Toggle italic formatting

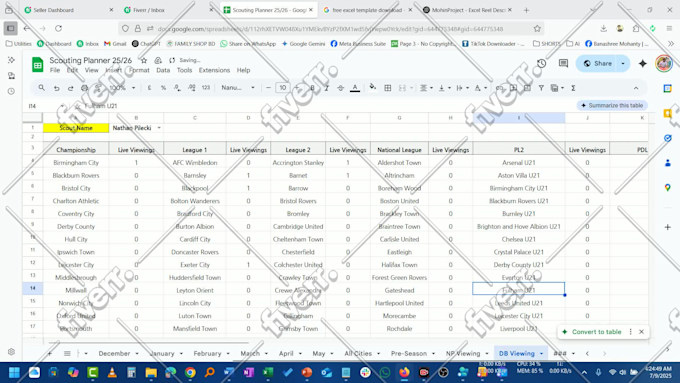(327, 88)
